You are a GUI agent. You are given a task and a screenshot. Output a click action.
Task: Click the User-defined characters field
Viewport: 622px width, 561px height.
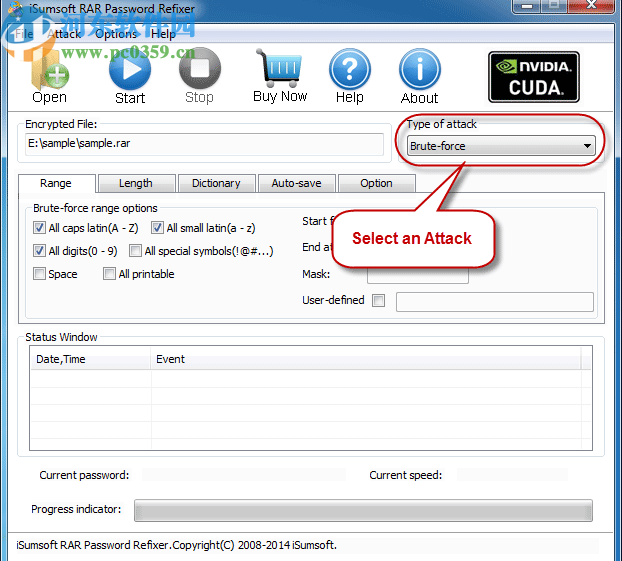pos(495,302)
